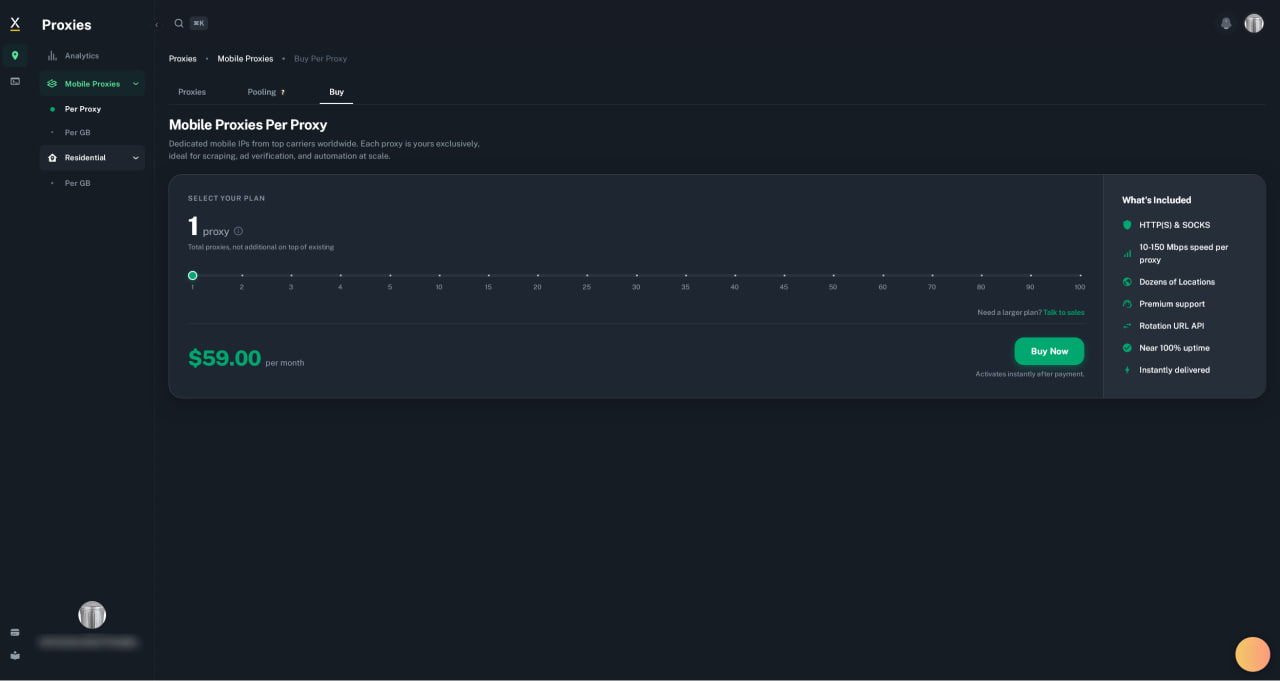Collapse the Residential section chevron
1280x681 pixels.
click(136, 158)
